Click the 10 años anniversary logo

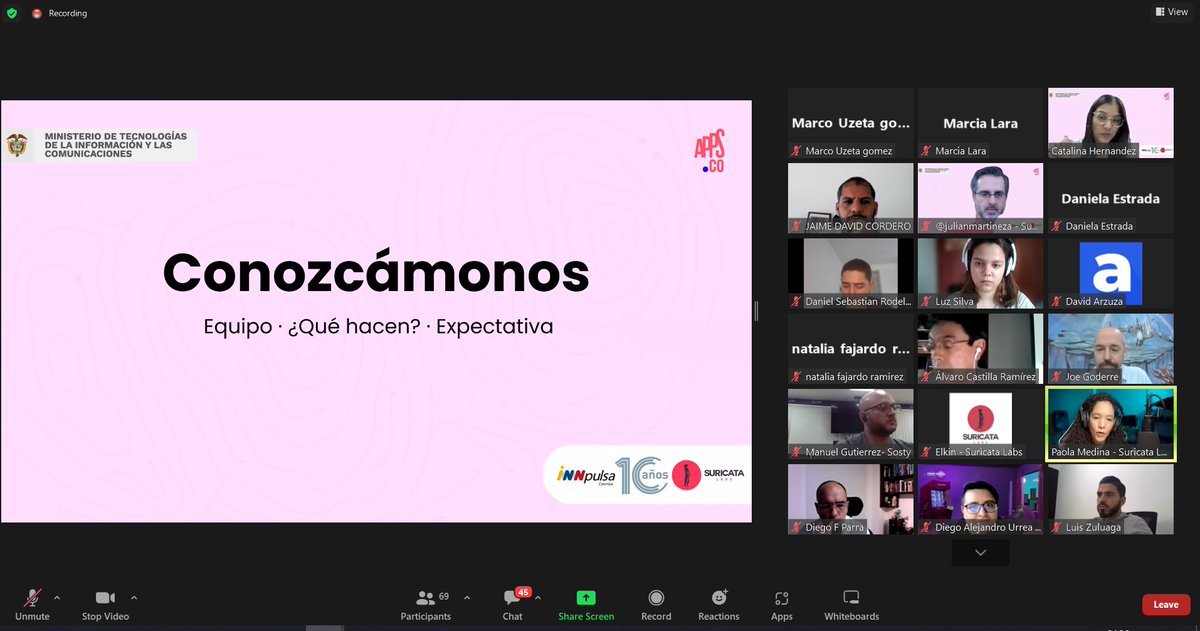pos(642,476)
